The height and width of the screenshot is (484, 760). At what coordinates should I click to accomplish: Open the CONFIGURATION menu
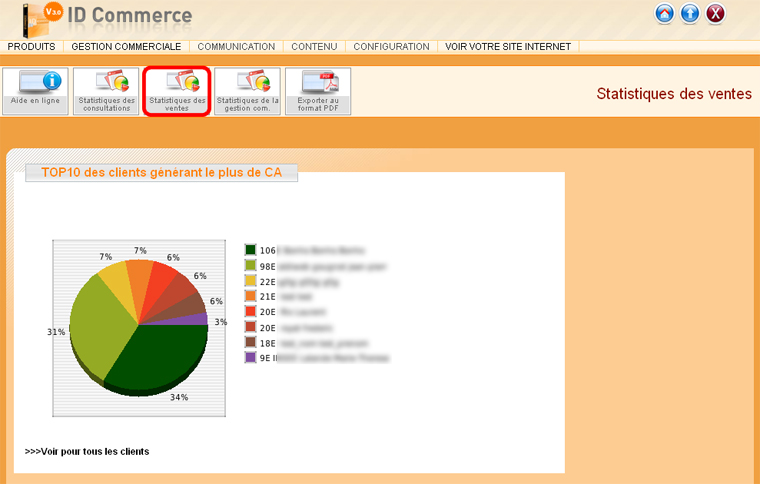(x=391, y=47)
